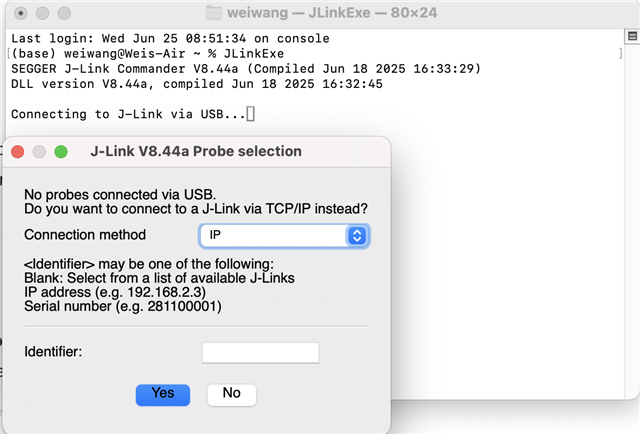Open the Connection method IP dropdown

[284, 236]
